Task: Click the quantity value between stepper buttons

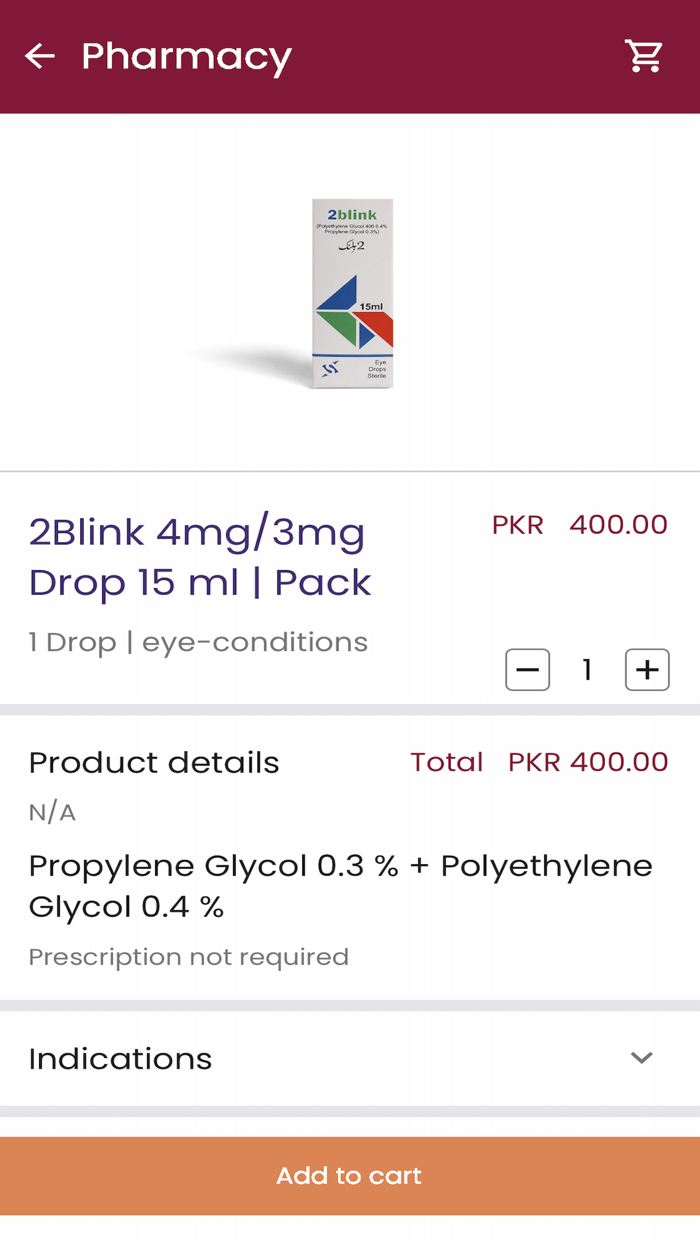Action: (587, 669)
